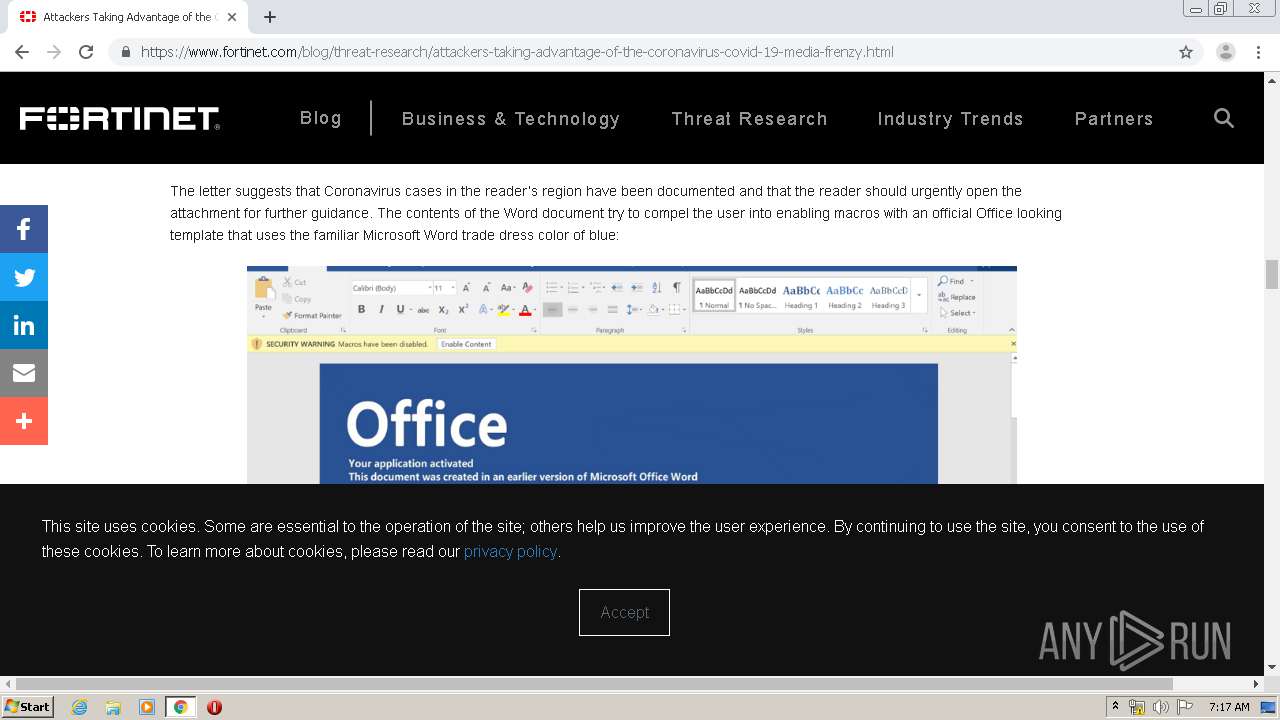Open the site search magnifier
The width and height of the screenshot is (1280, 720).
(x=1224, y=118)
